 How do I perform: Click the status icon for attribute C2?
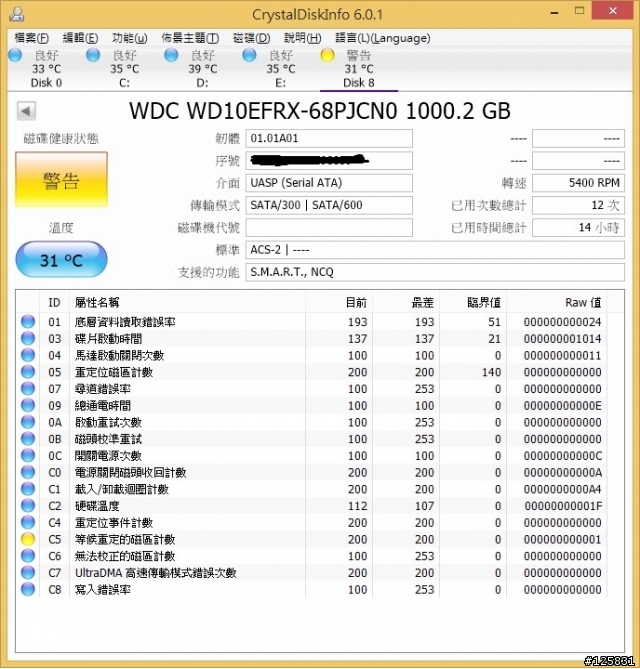point(28,506)
